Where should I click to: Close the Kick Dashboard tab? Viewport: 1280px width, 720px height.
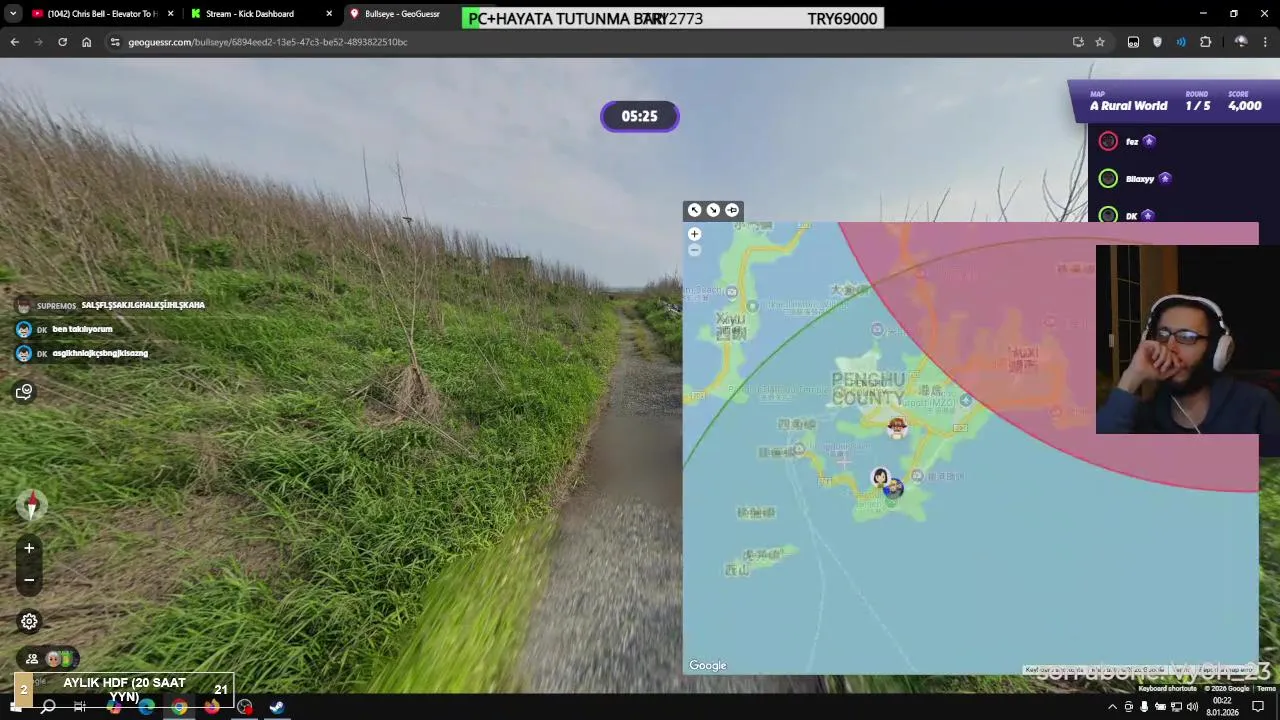coord(329,14)
